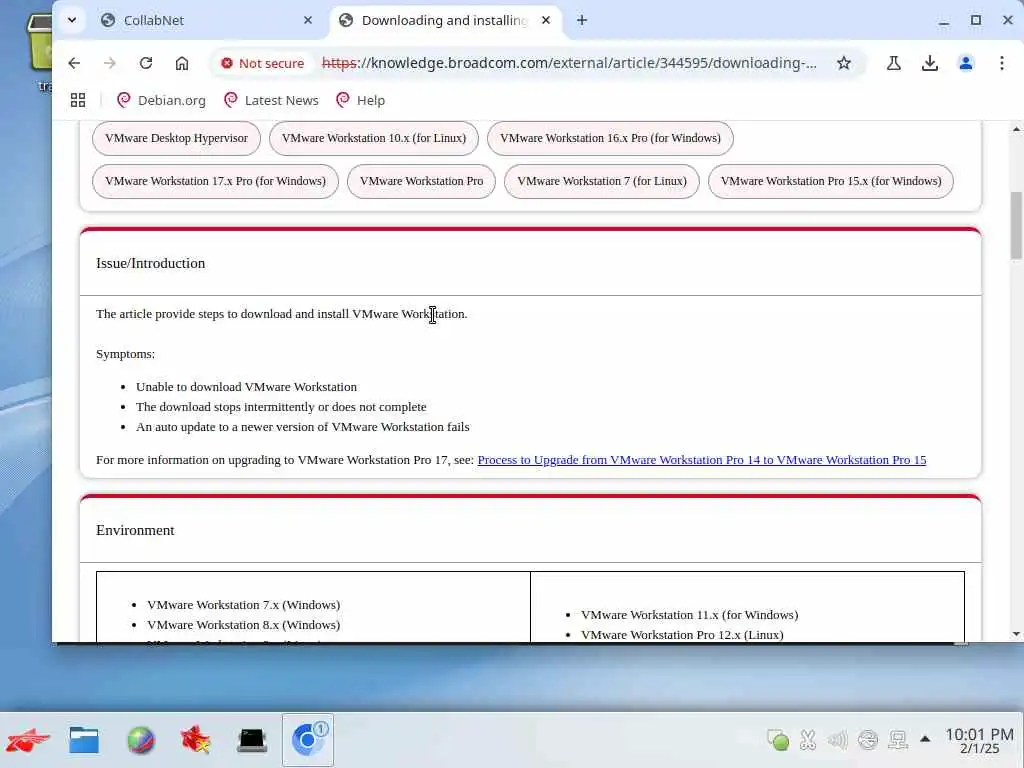Open the Latest News bookmark

(271, 100)
